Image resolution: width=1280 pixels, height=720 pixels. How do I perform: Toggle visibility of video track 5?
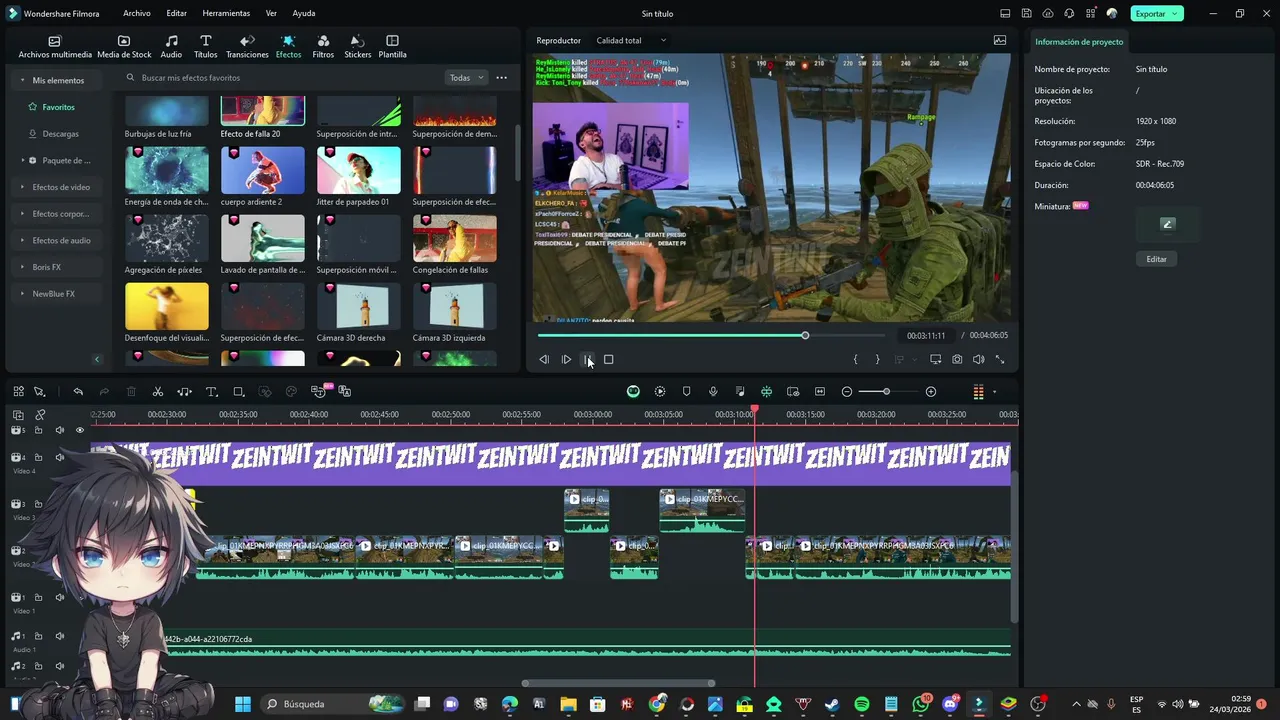pyautogui.click(x=80, y=430)
